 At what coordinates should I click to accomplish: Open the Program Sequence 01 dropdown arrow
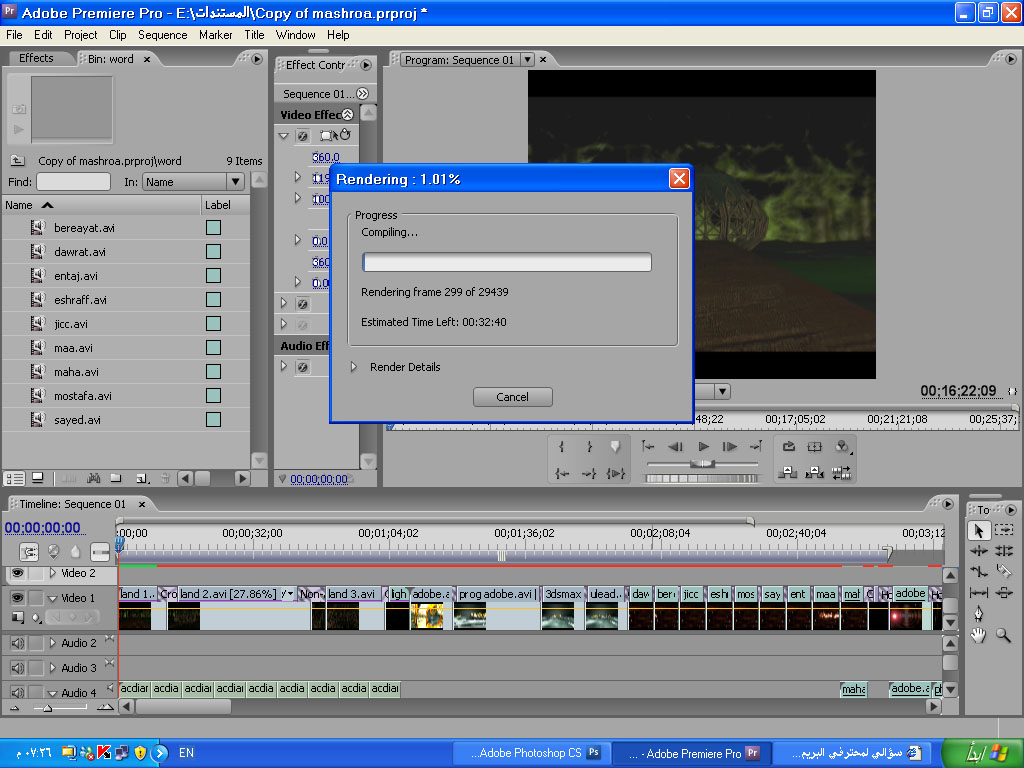click(528, 60)
